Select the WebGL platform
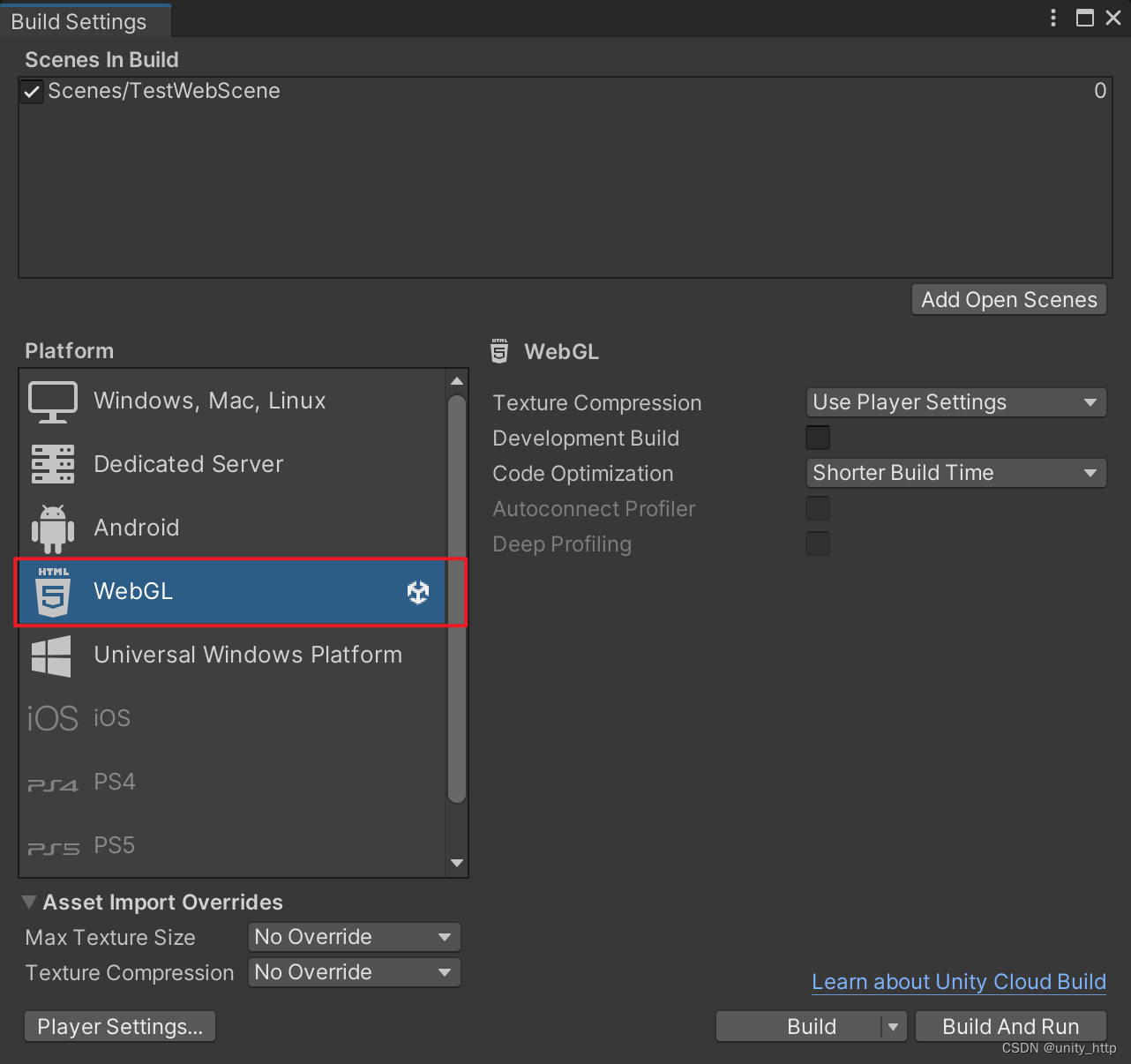This screenshot has height=1064, width=1131. coord(233,592)
